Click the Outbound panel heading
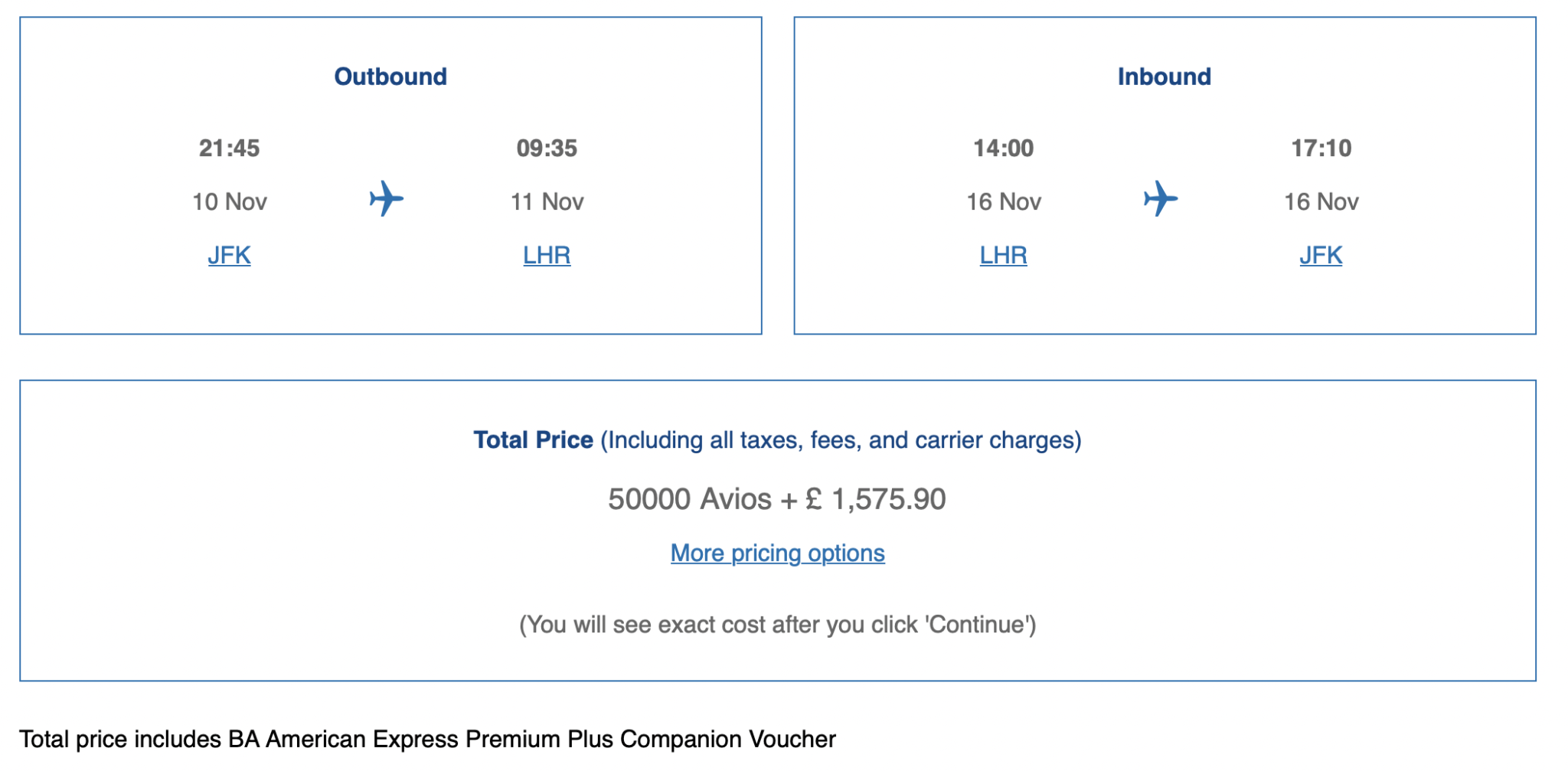Viewport: 1568px width, 771px height. pos(390,75)
